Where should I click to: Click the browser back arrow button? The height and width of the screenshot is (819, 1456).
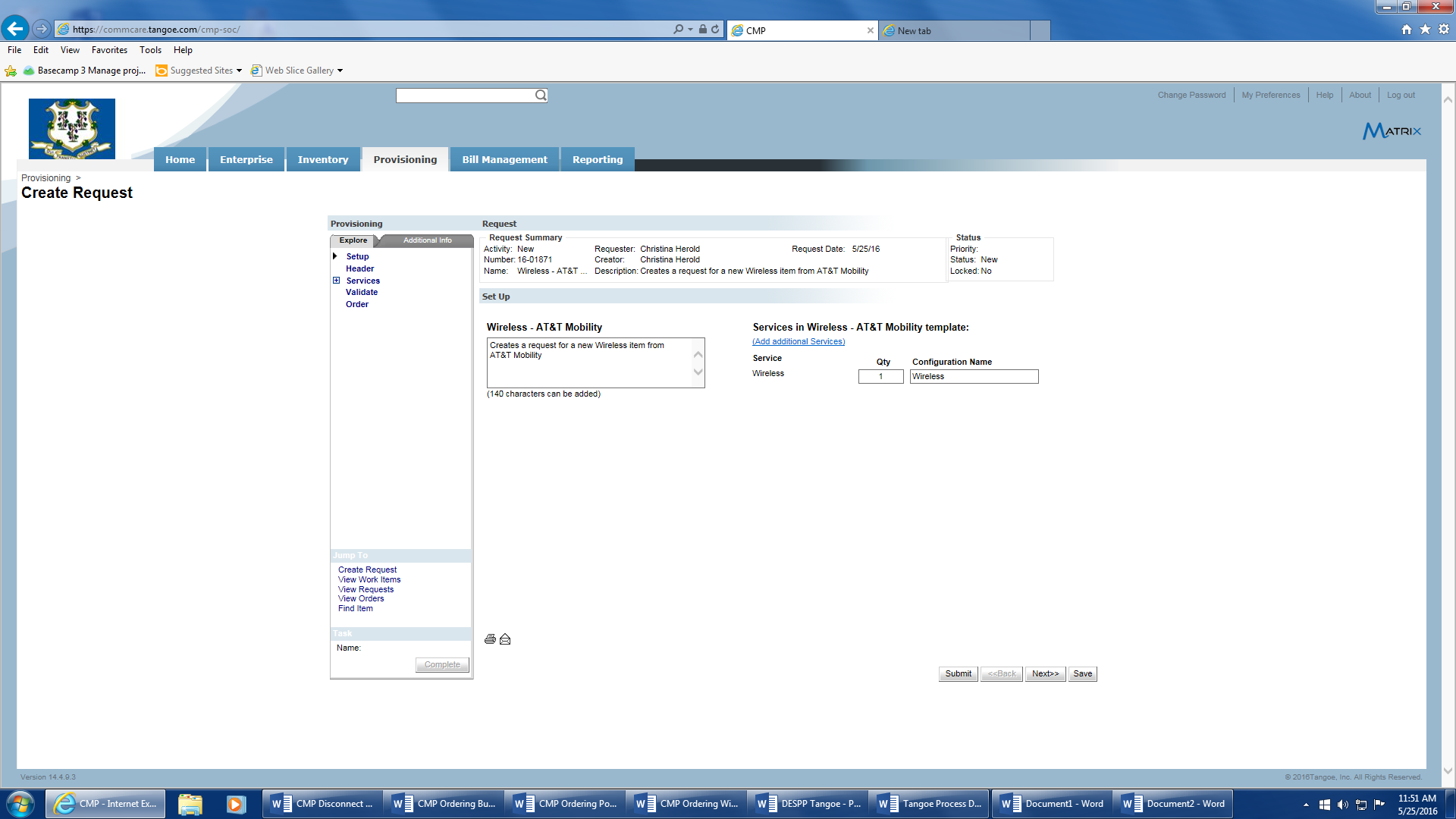[x=15, y=29]
